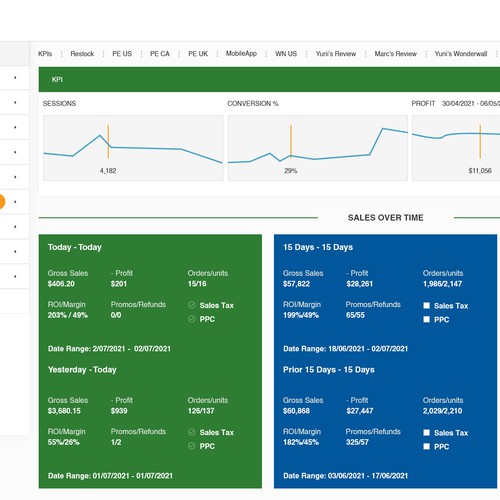Expand the topmost sidebar chevron row
Screen dimensions: 500x500
15,77
